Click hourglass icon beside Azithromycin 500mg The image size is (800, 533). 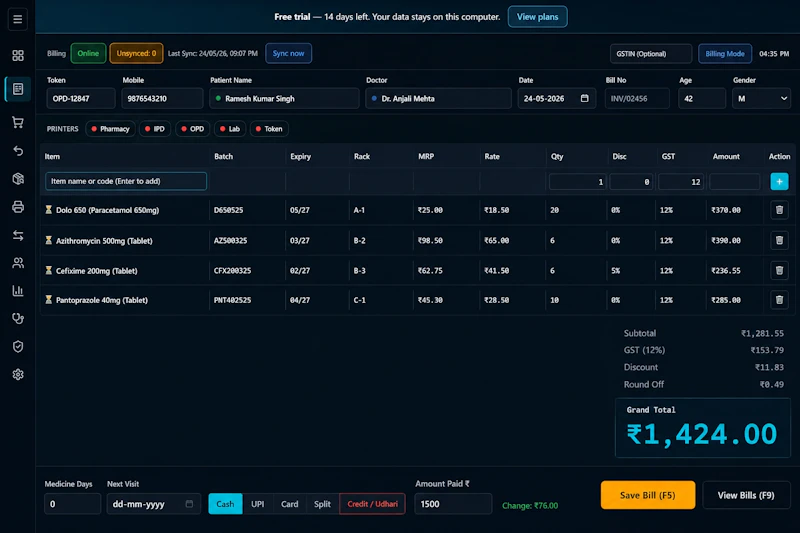click(48, 240)
